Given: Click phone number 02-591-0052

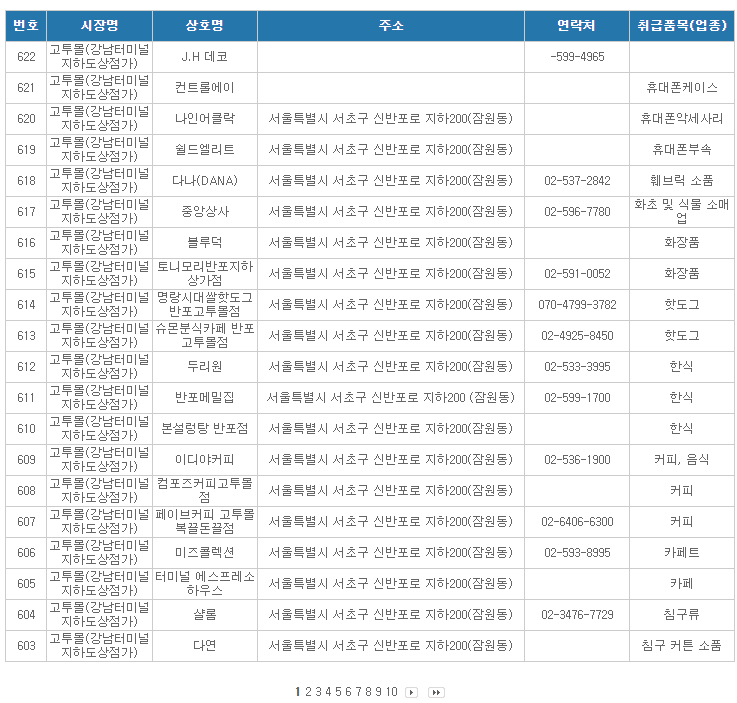Looking at the screenshot, I should 577,274.
